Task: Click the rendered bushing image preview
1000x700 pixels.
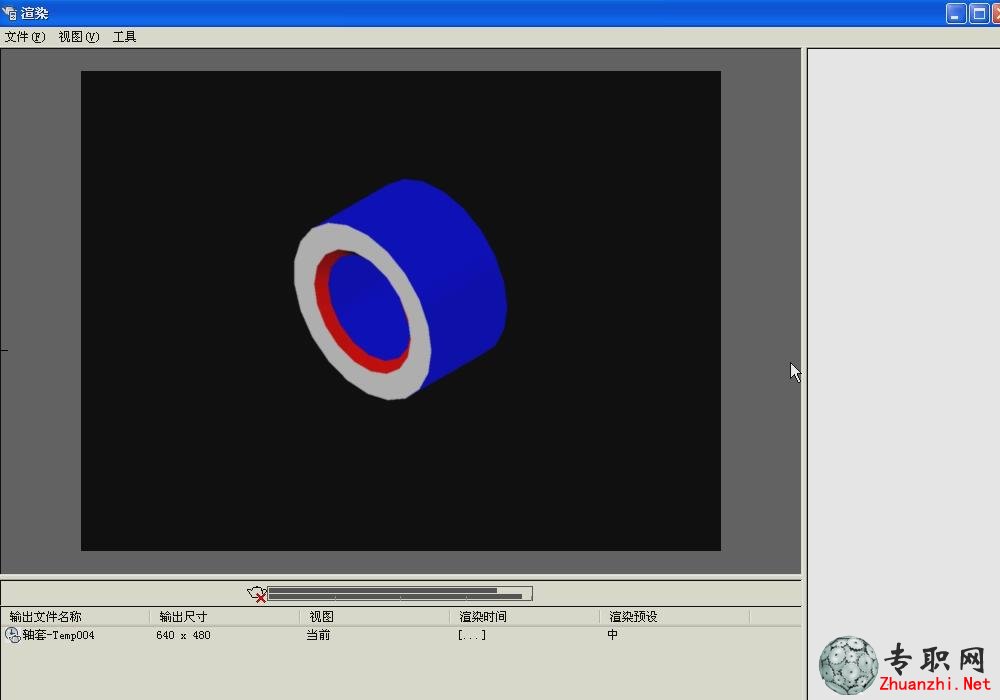Action: pos(401,310)
